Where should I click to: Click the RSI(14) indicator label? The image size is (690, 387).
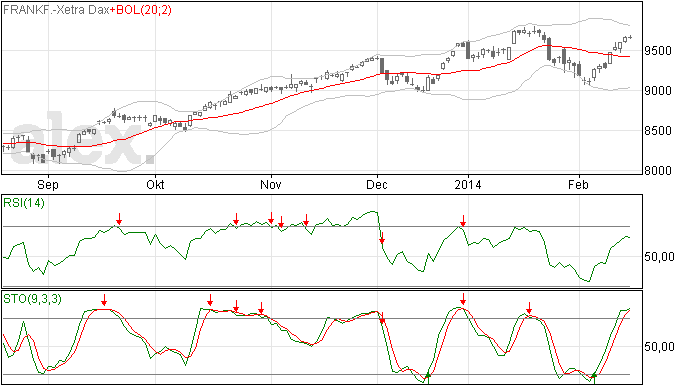click(24, 203)
